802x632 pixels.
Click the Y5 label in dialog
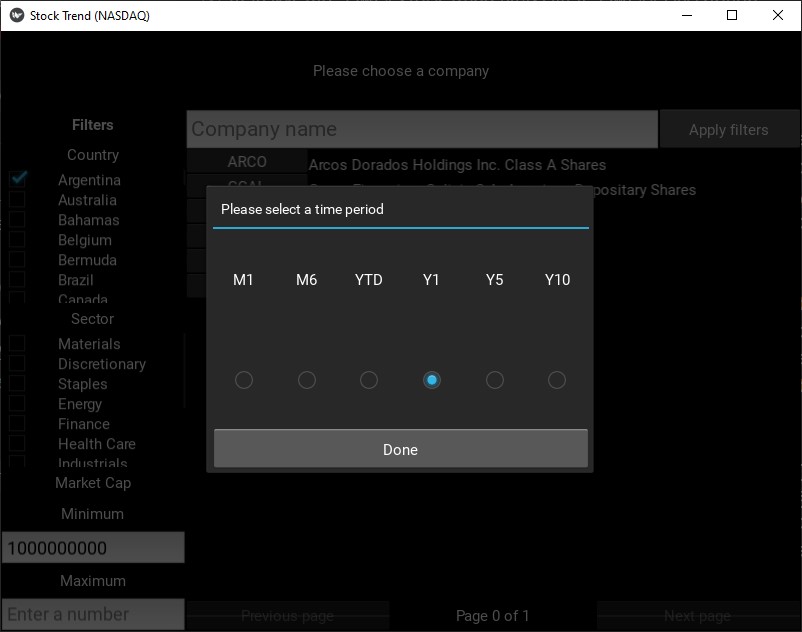point(495,280)
